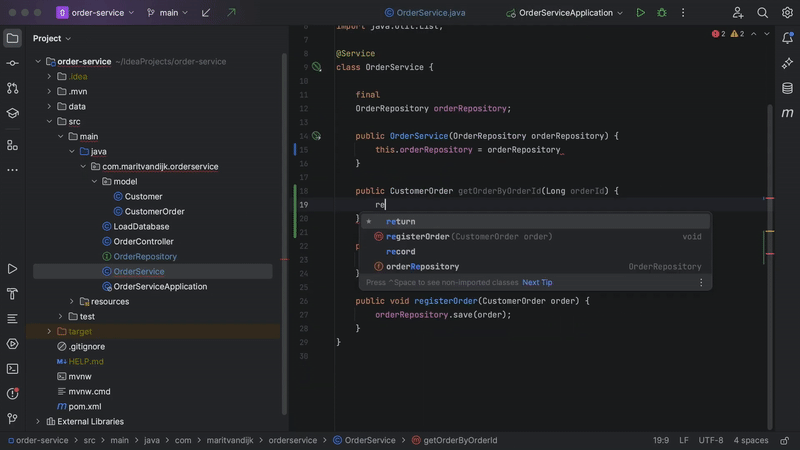
Task: Open the Run tool window in sidebar
Action: 12,269
